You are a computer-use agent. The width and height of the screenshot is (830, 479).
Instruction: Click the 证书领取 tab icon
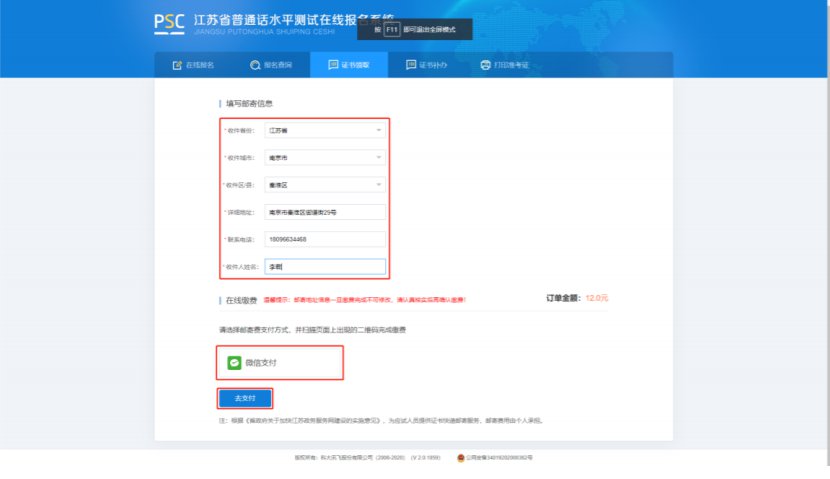coord(333,65)
